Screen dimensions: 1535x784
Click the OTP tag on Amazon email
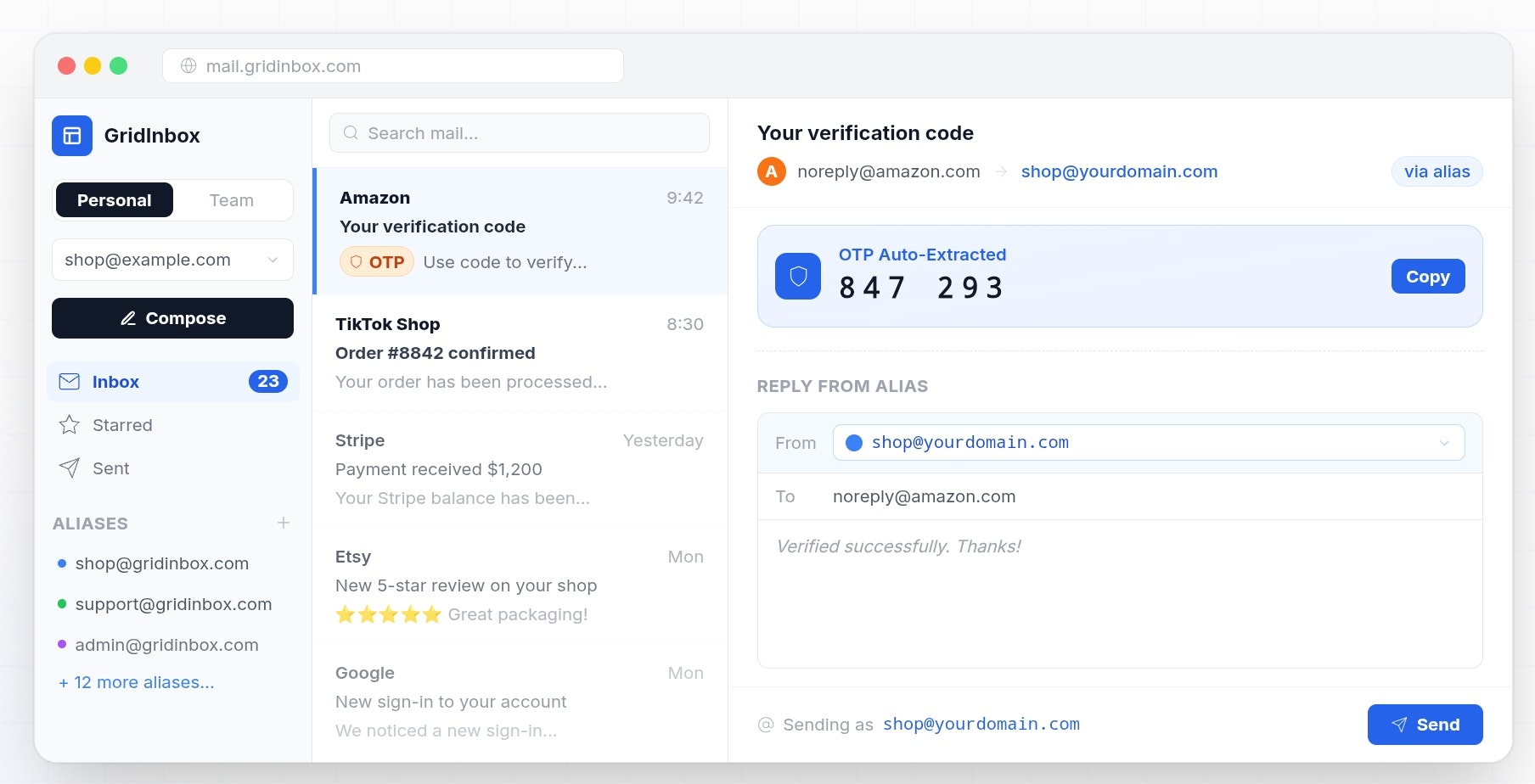(x=377, y=262)
